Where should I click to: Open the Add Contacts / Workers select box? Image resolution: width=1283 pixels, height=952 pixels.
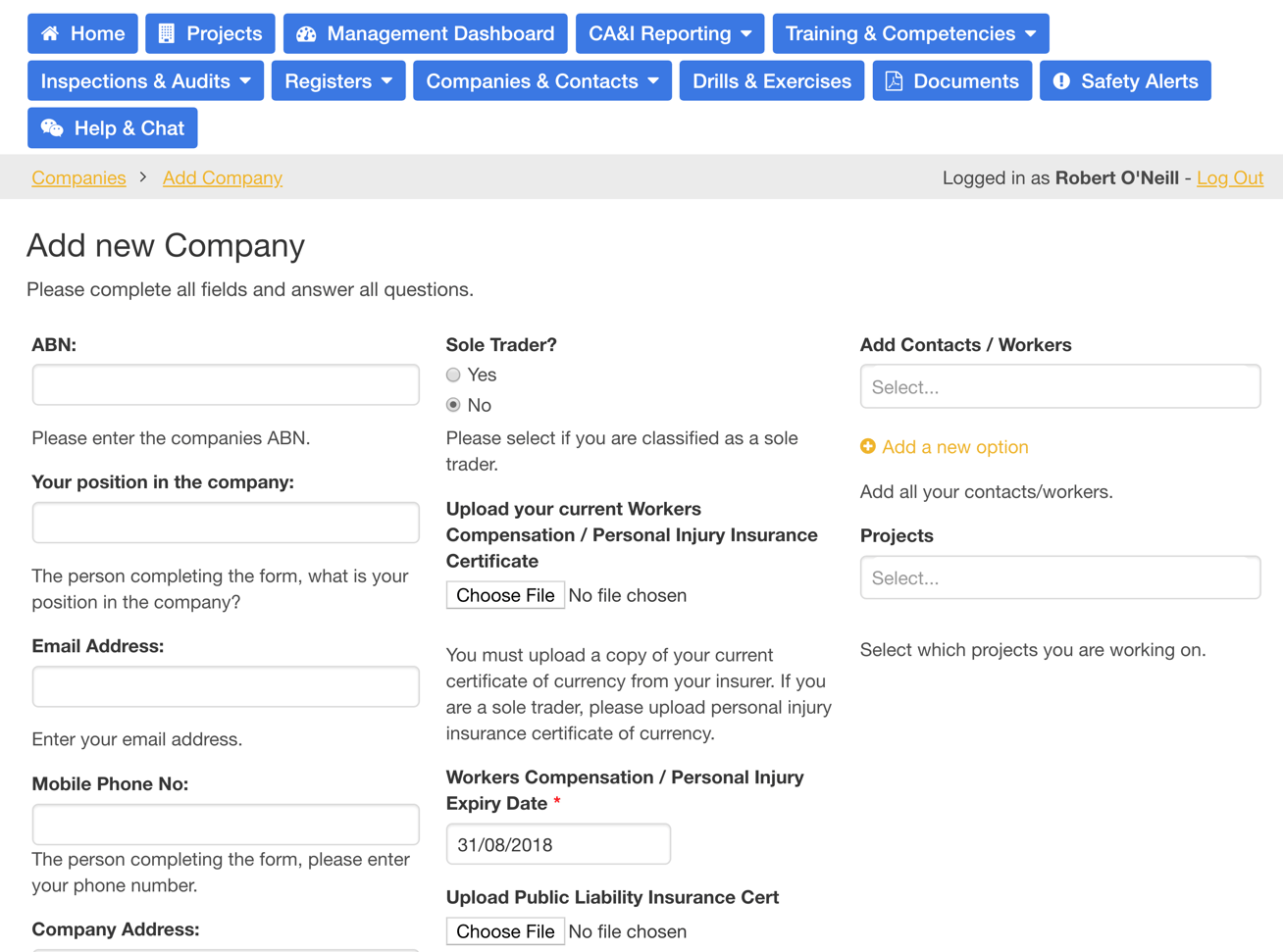click(1059, 386)
